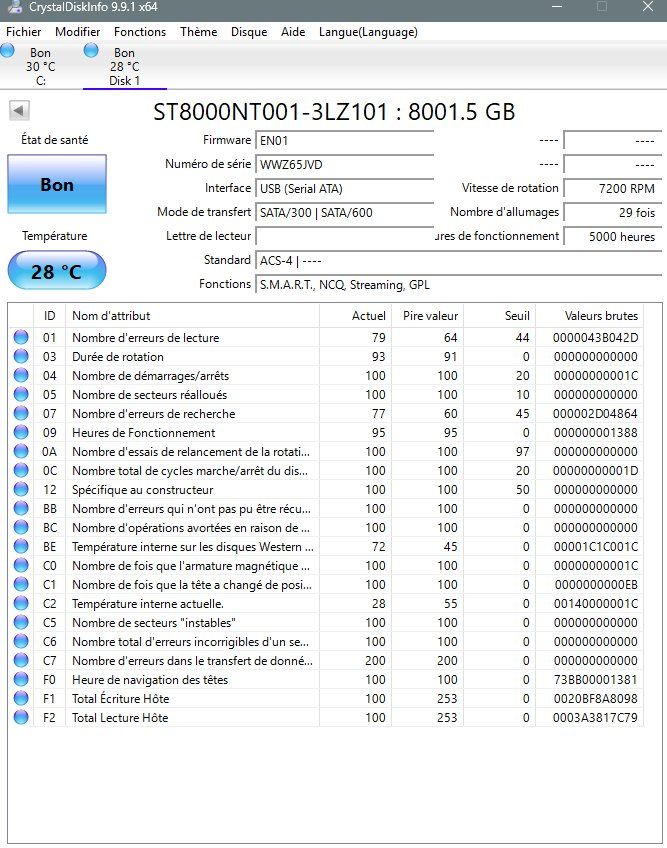
Task: Click raw value 73BB00001381
Action: [x=596, y=680]
